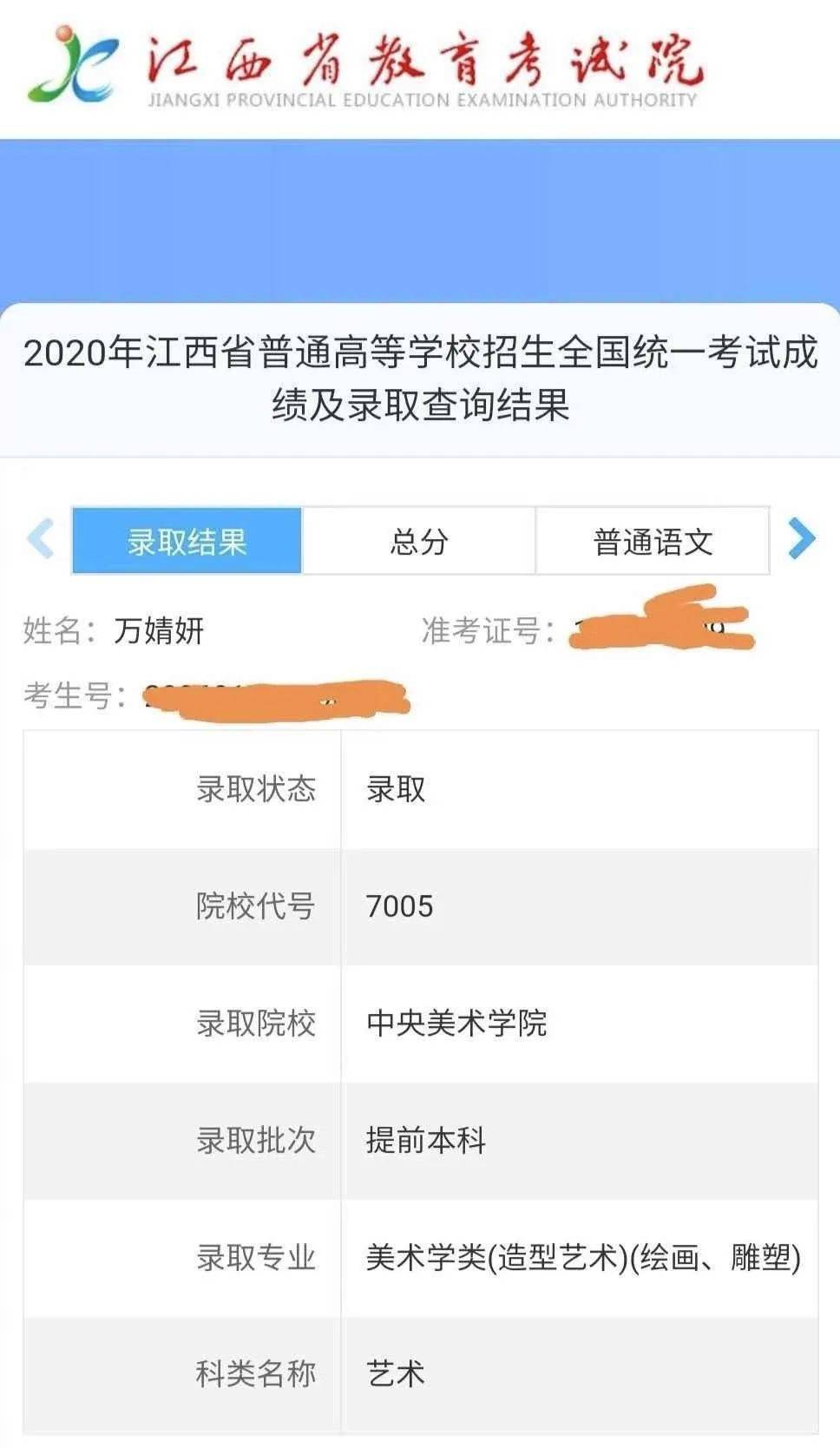The height and width of the screenshot is (1448, 840).
Task: Switch to the 总分 tab
Action: tap(418, 542)
